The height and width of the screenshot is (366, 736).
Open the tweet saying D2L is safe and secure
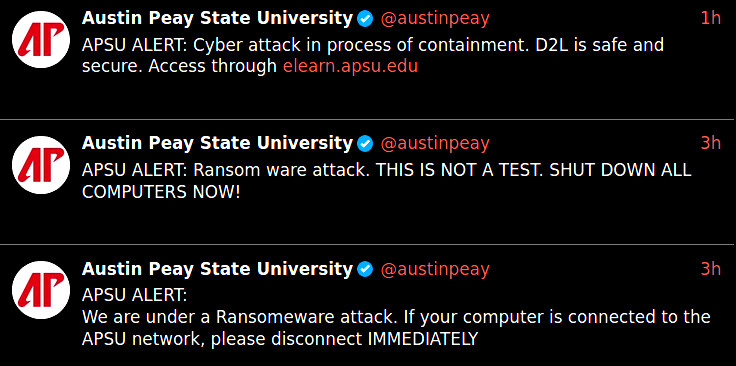(373, 56)
